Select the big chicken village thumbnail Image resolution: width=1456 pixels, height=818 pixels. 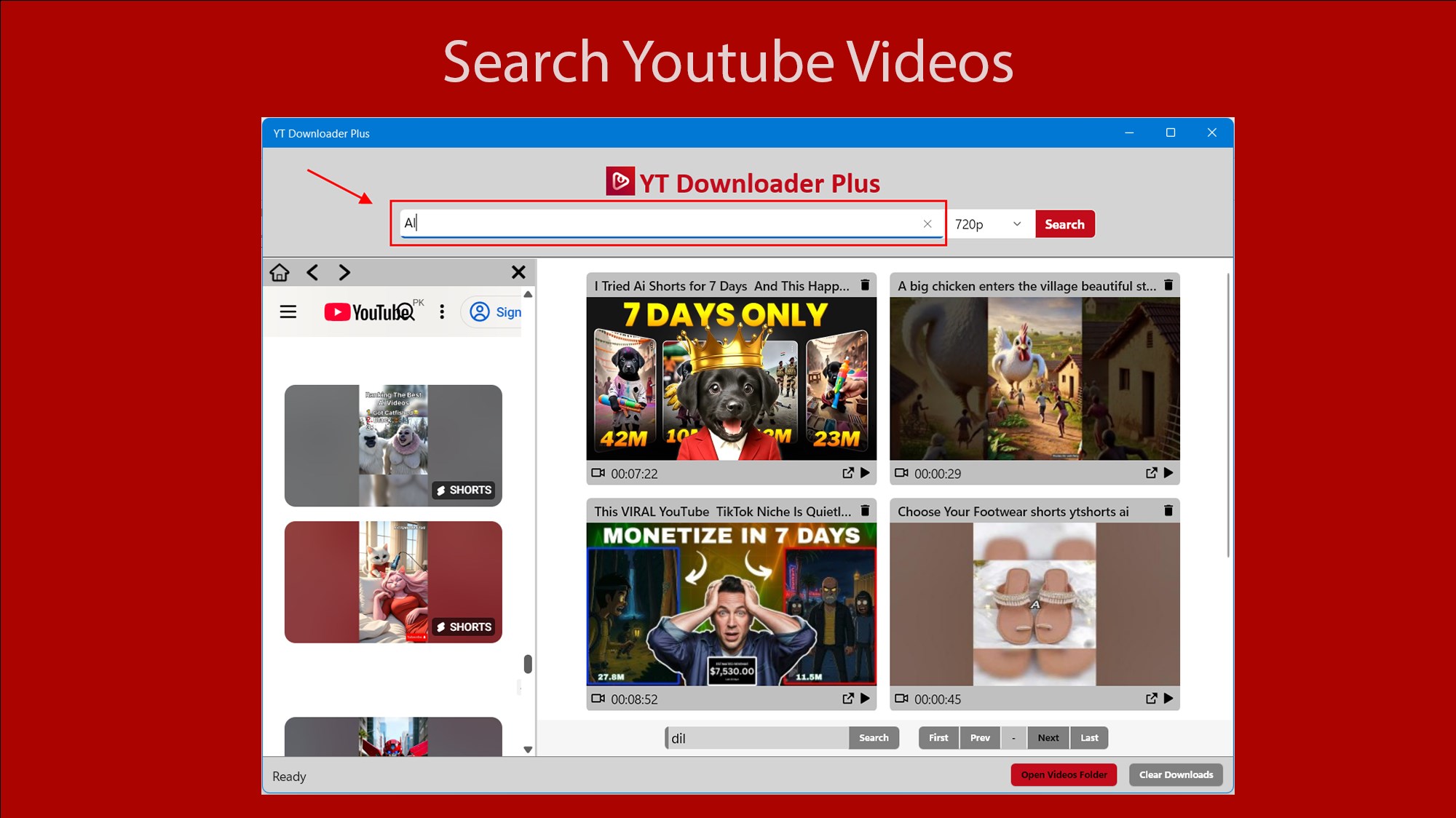point(1034,378)
